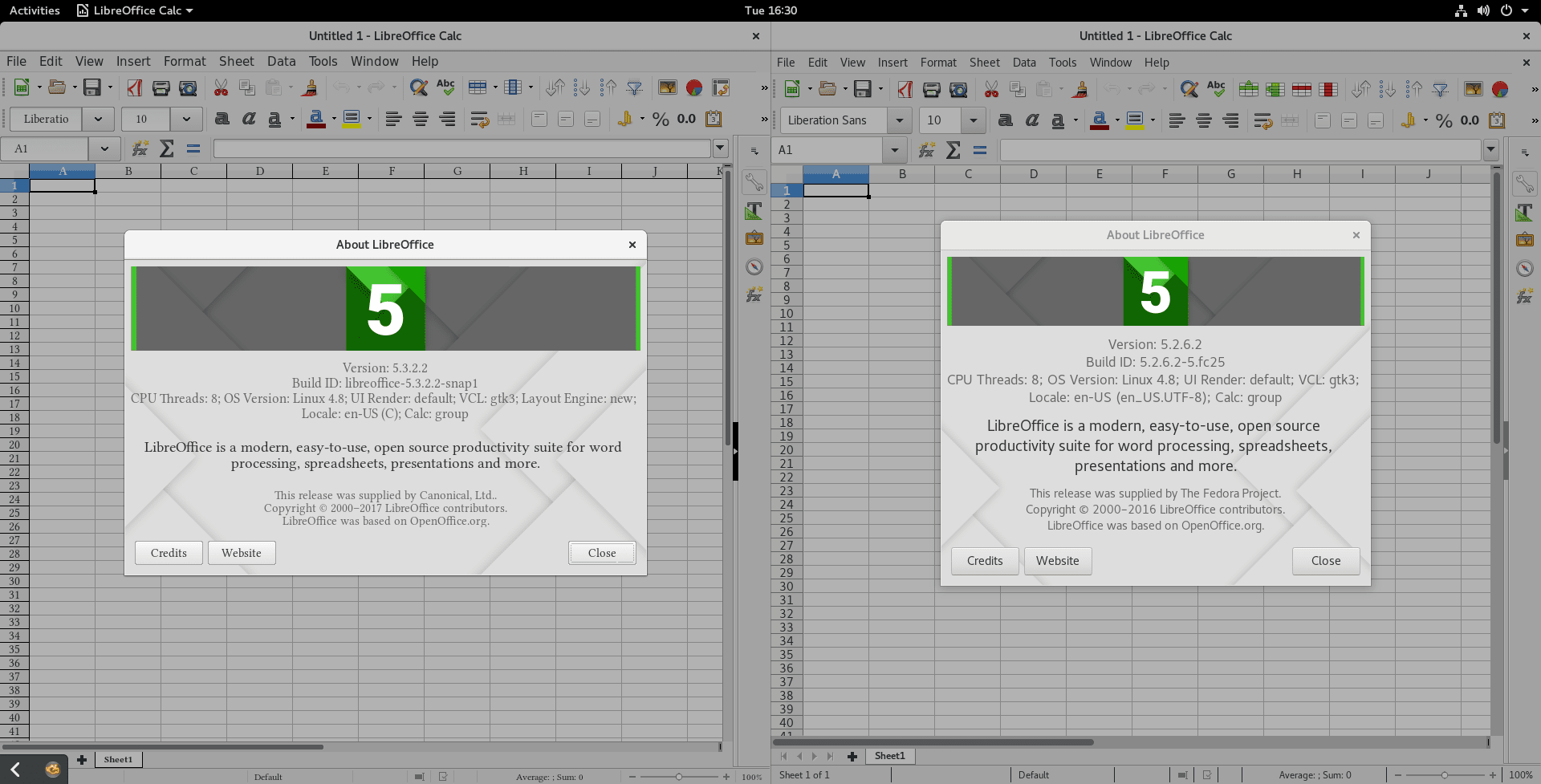Open Print Preview in right Calc window
This screenshot has width=1541, height=784.
(958, 89)
